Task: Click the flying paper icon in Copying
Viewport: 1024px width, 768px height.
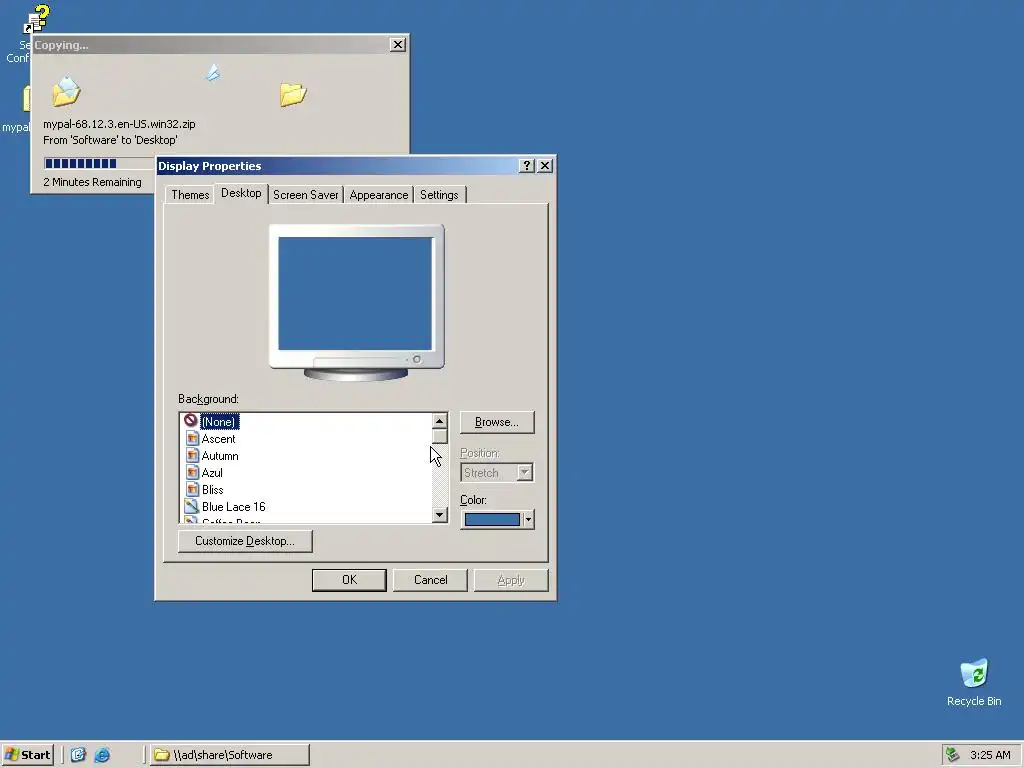Action: coord(213,72)
